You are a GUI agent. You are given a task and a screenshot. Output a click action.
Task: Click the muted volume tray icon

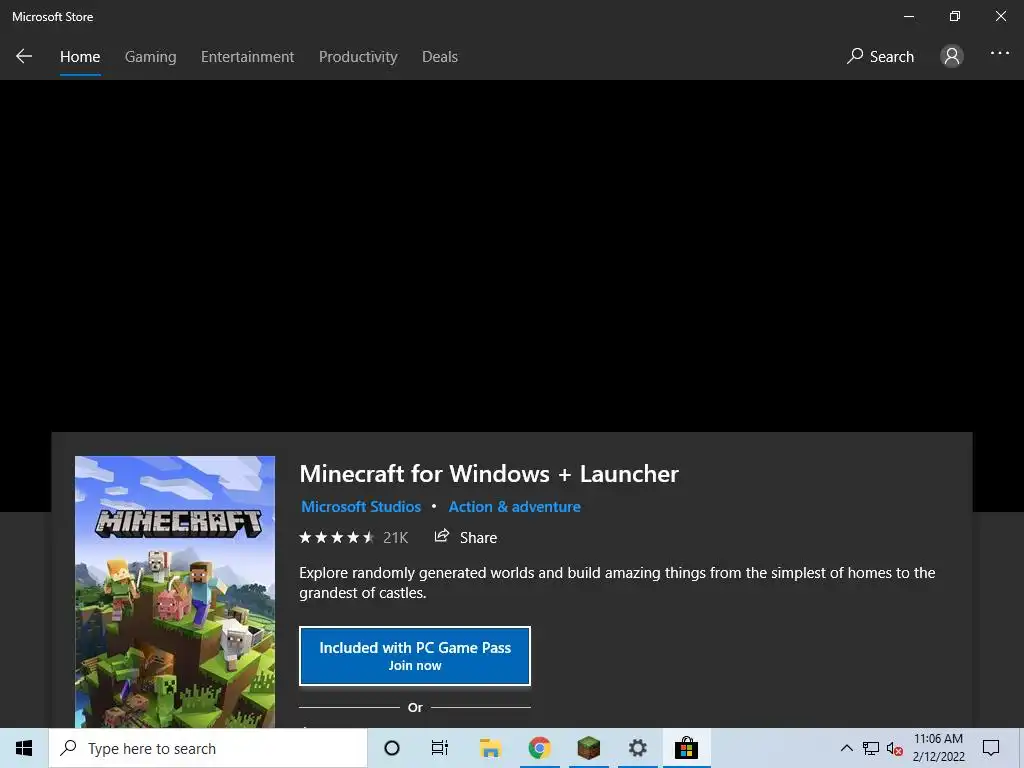[x=895, y=748]
